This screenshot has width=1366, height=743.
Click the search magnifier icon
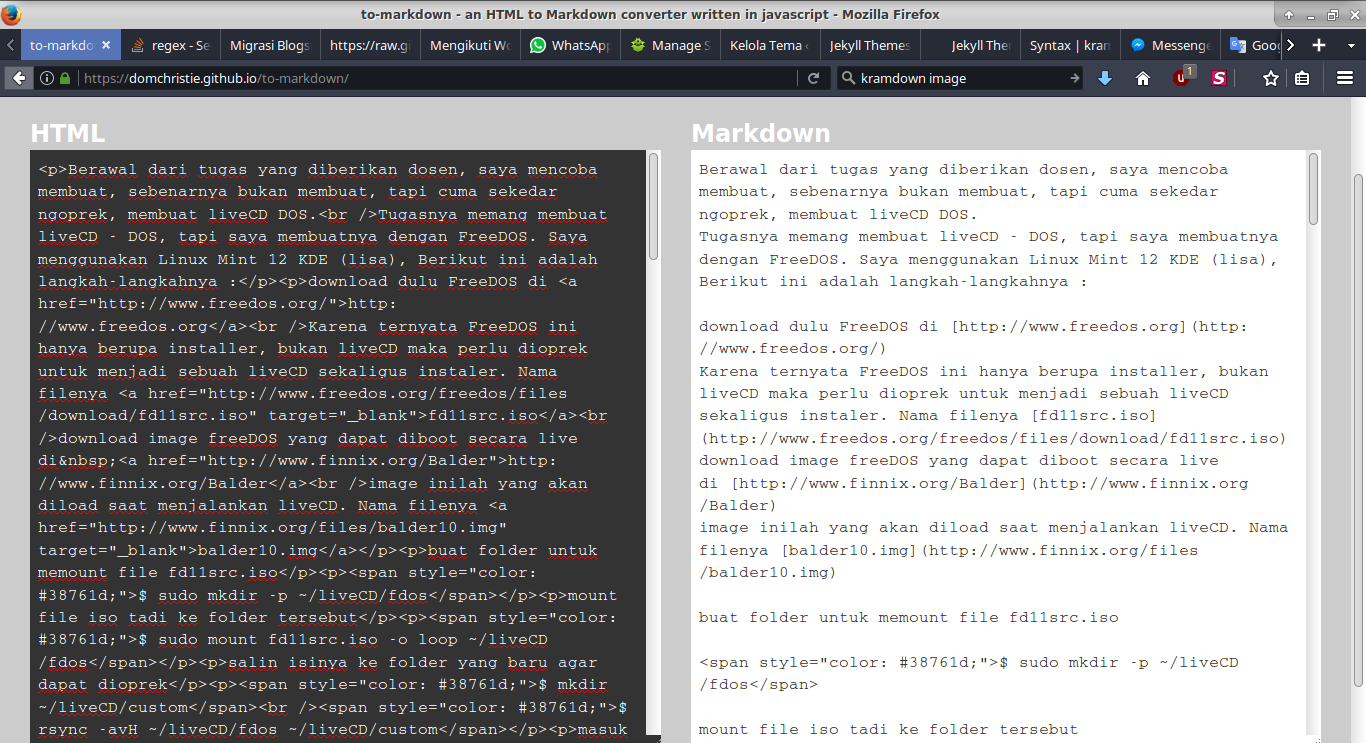point(849,78)
